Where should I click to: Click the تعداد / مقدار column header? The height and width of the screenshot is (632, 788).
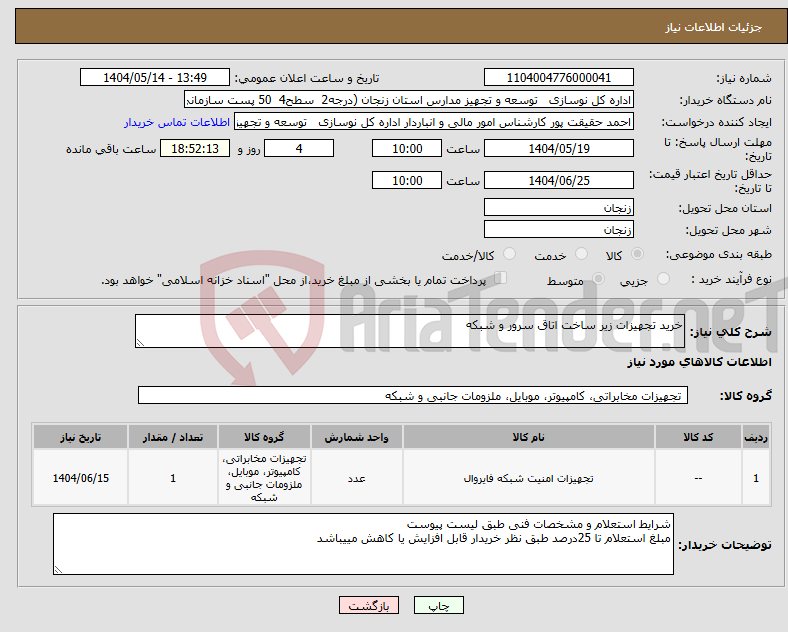(x=173, y=437)
